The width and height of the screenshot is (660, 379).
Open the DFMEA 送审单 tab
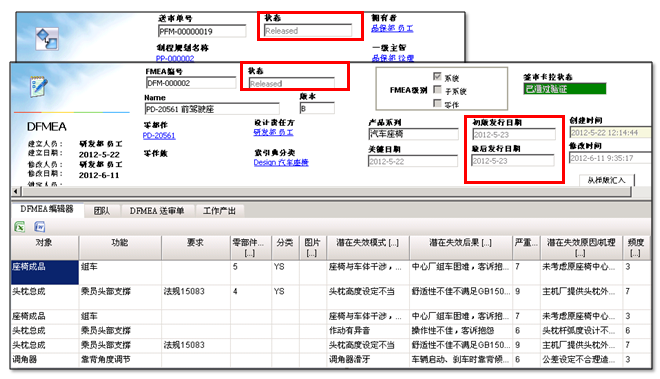pos(157,211)
